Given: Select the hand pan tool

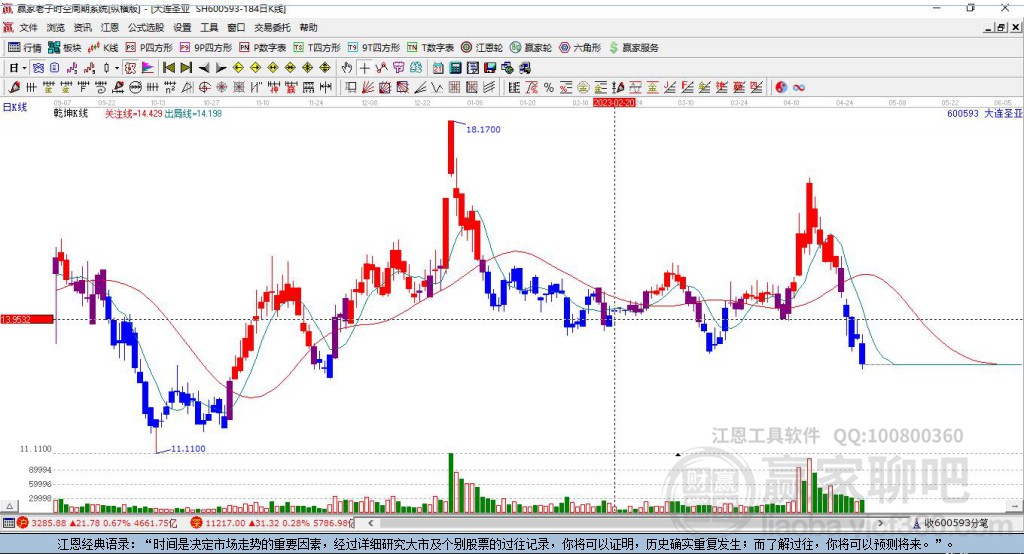Looking at the screenshot, I should point(346,68).
